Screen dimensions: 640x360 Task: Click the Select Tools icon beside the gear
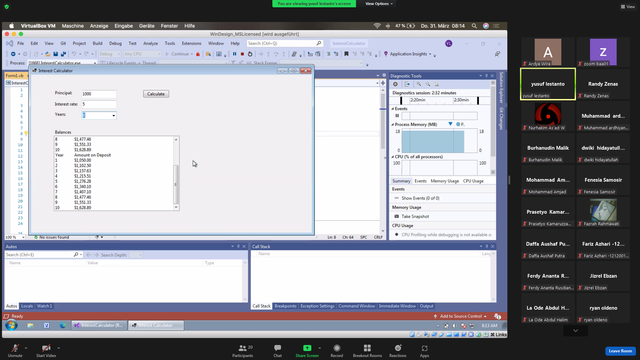407,84
